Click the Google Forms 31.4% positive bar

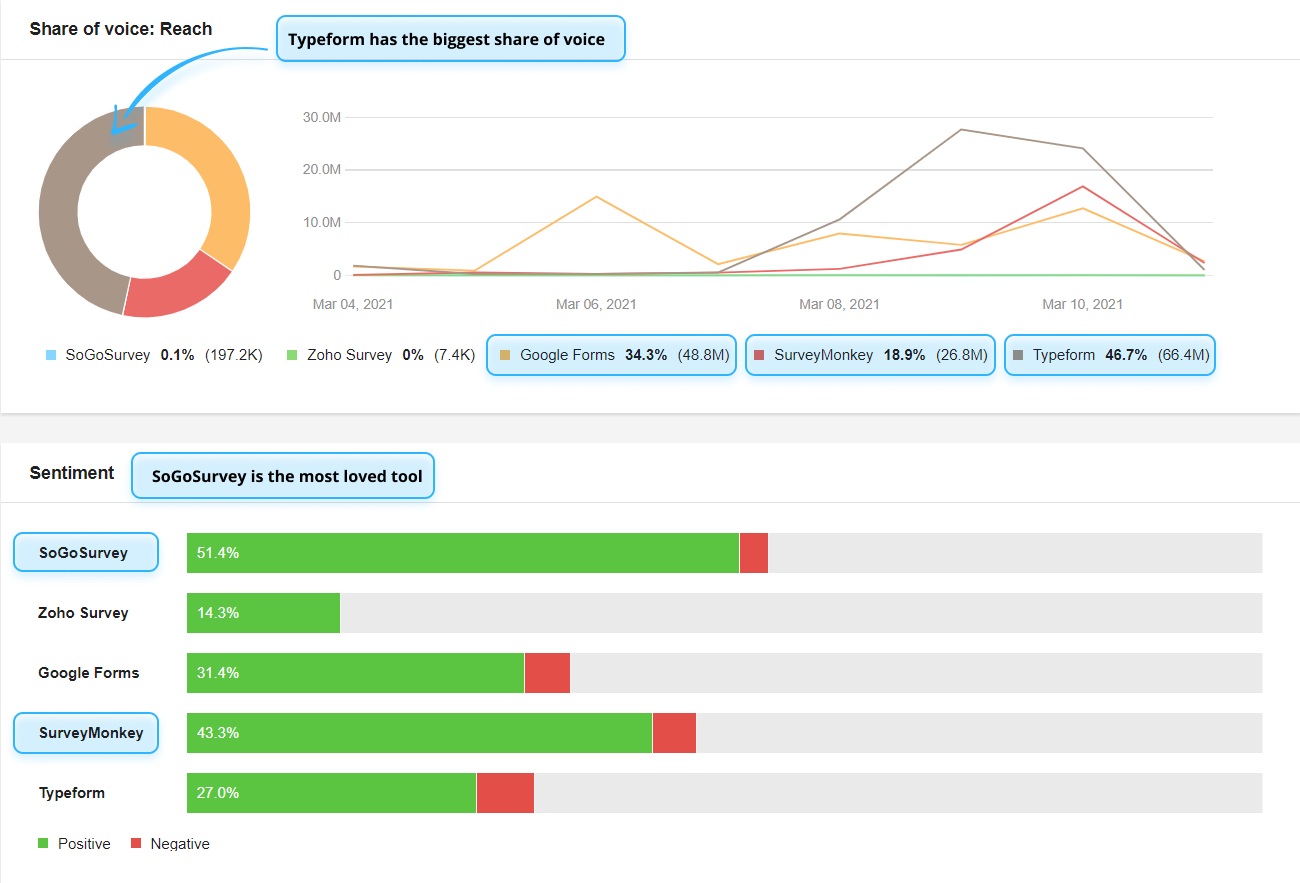click(355, 673)
